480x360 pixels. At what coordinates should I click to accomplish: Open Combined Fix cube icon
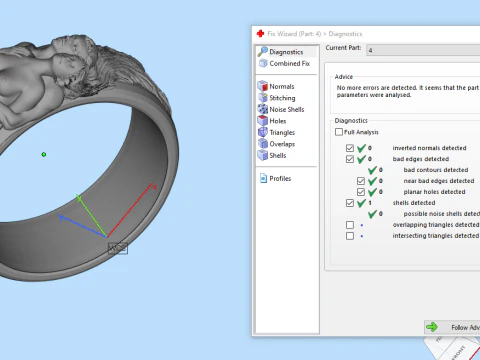pyautogui.click(x=263, y=63)
